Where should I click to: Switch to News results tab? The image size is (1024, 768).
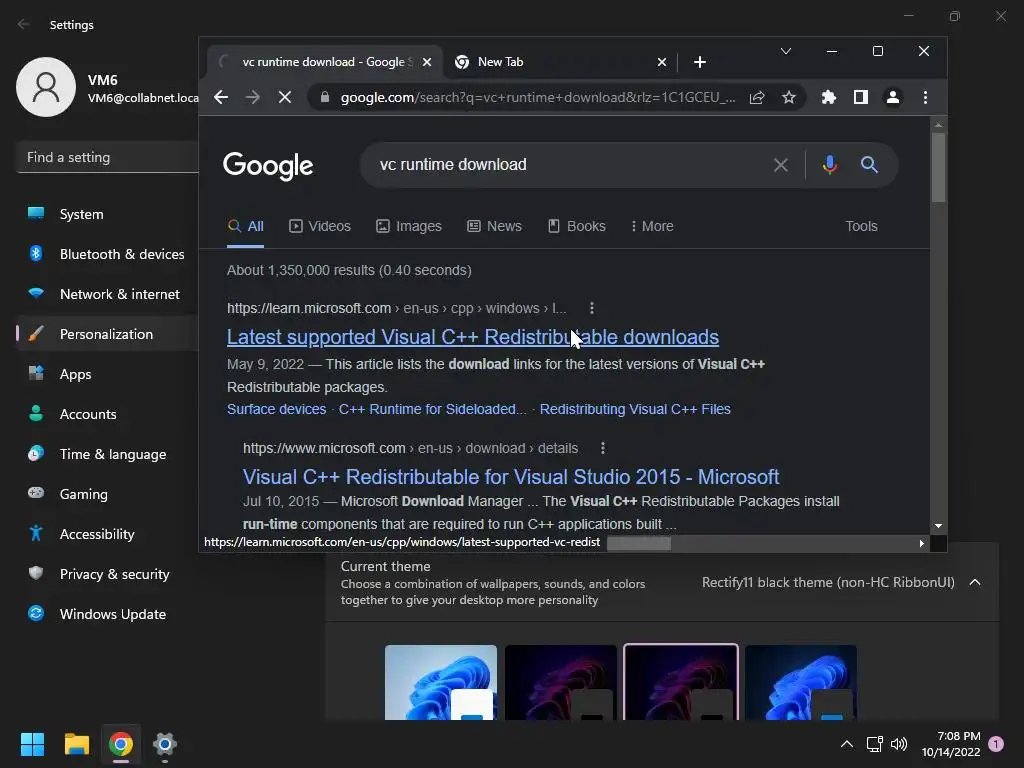[494, 226]
